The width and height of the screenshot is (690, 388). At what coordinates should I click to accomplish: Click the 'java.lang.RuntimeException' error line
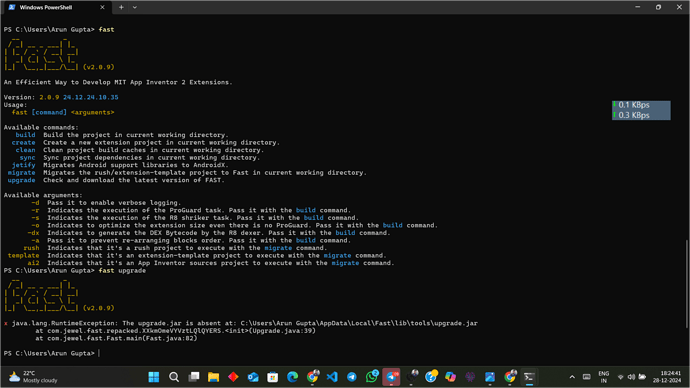point(240,323)
